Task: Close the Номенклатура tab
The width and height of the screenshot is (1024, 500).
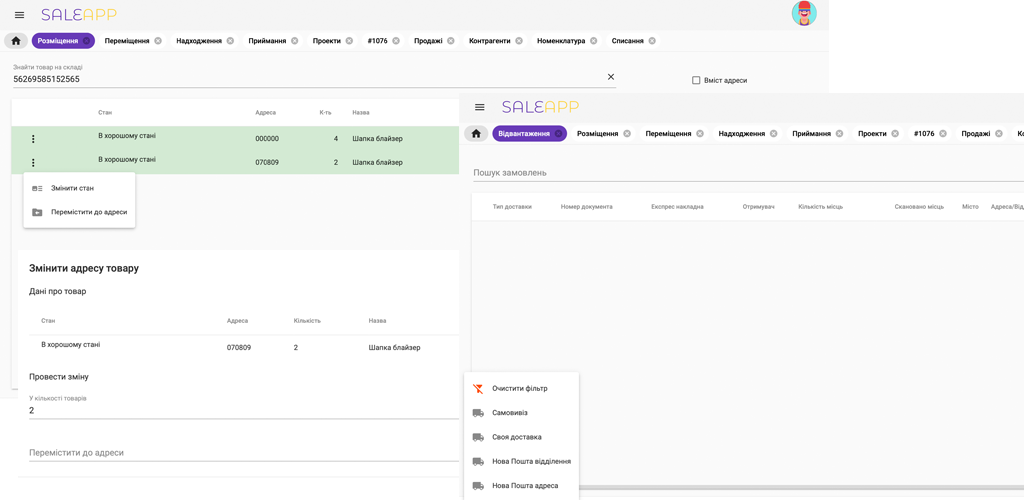Action: pyautogui.click(x=594, y=40)
